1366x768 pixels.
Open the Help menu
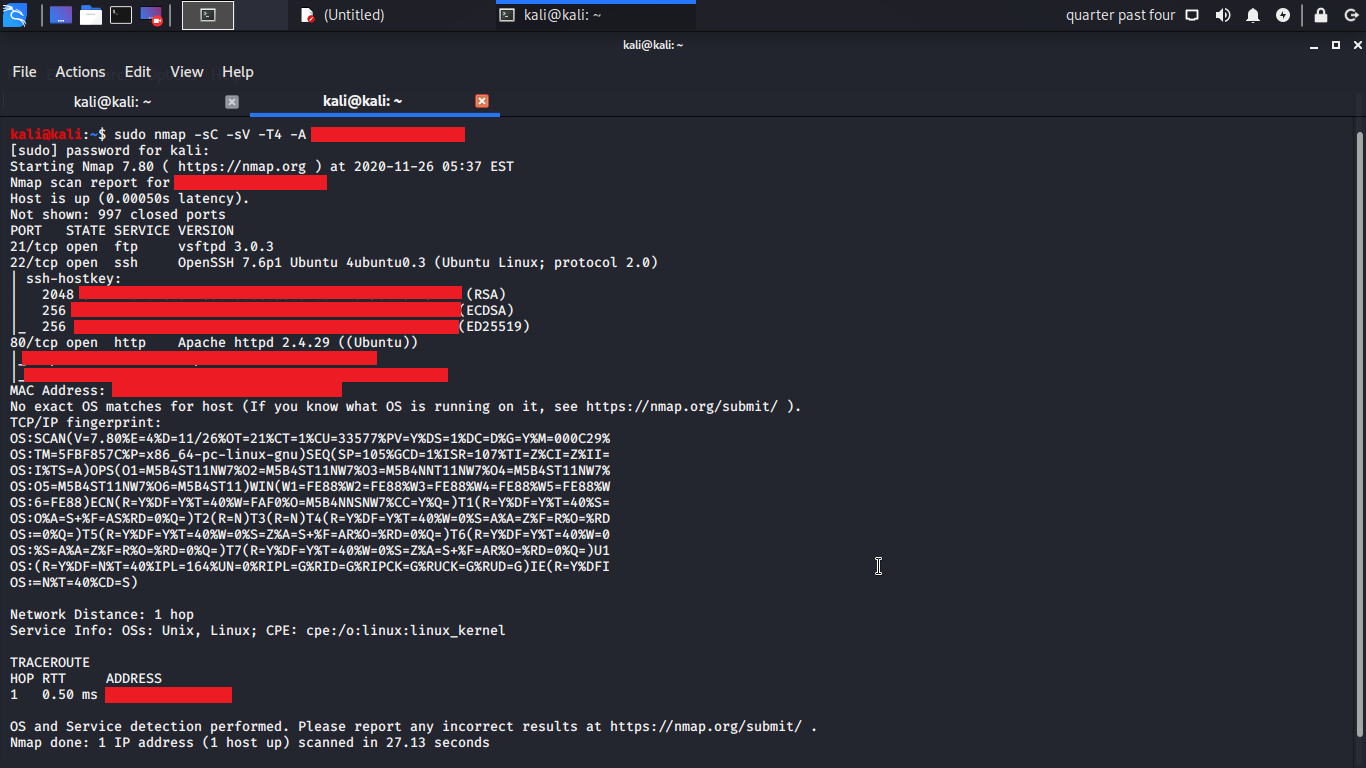(x=238, y=72)
